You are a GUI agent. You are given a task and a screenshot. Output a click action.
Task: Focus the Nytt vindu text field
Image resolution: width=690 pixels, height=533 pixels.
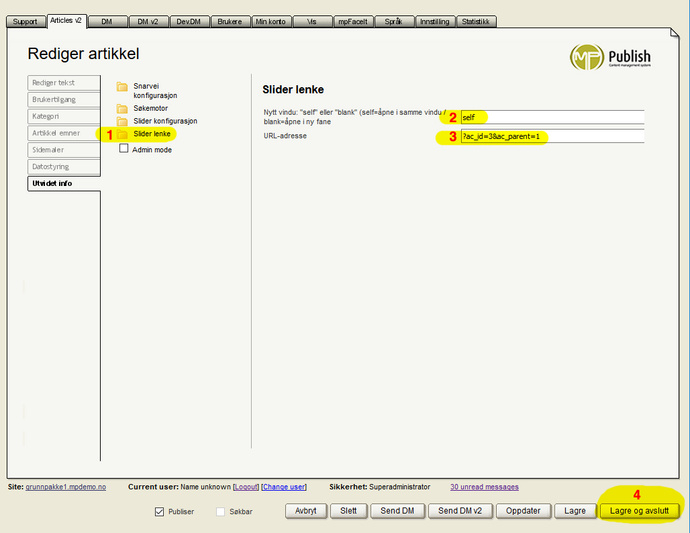click(x=551, y=117)
